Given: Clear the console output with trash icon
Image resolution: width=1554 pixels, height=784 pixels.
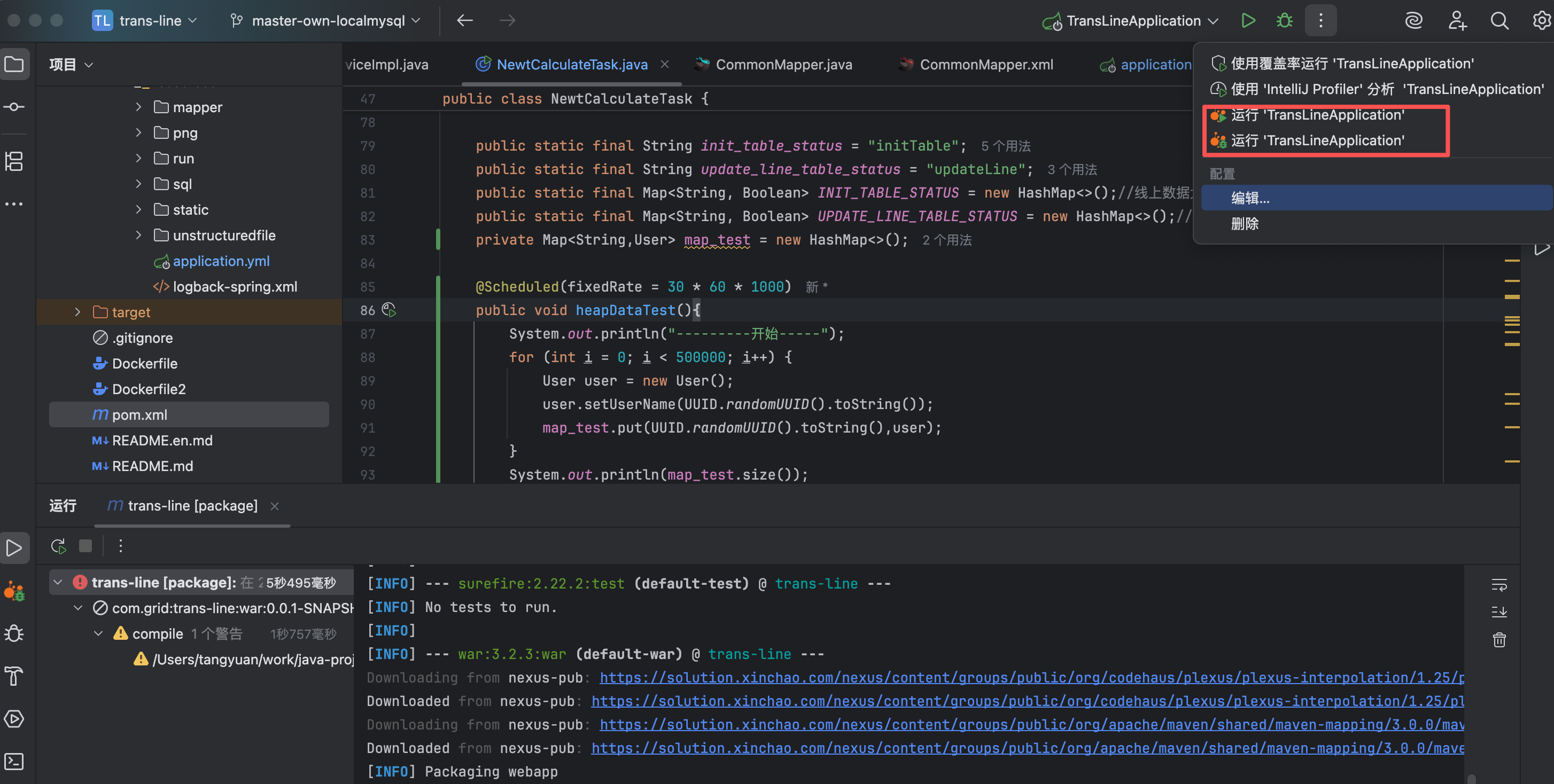Looking at the screenshot, I should click(1499, 640).
